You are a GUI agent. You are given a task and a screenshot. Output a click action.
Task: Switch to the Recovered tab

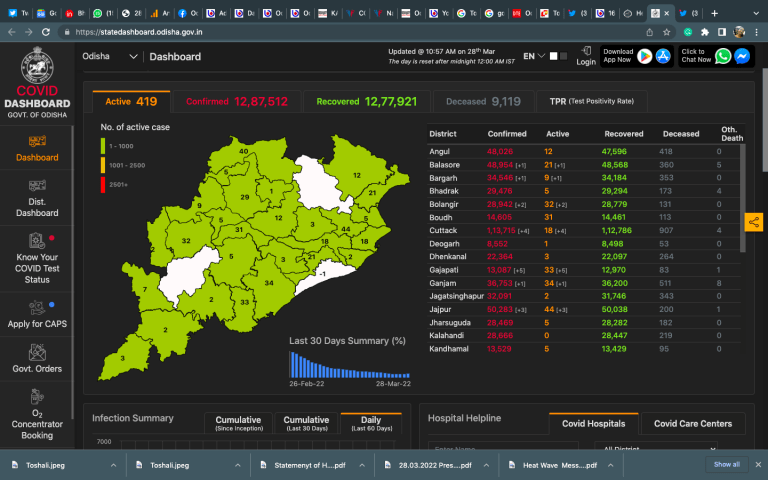[x=366, y=101]
